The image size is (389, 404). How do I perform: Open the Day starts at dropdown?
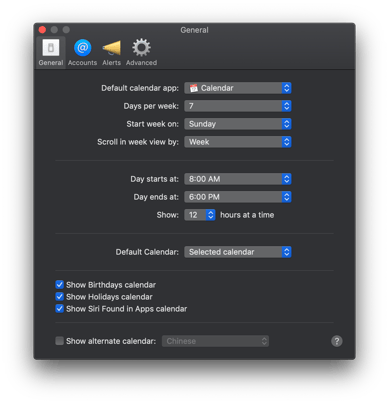(x=238, y=179)
